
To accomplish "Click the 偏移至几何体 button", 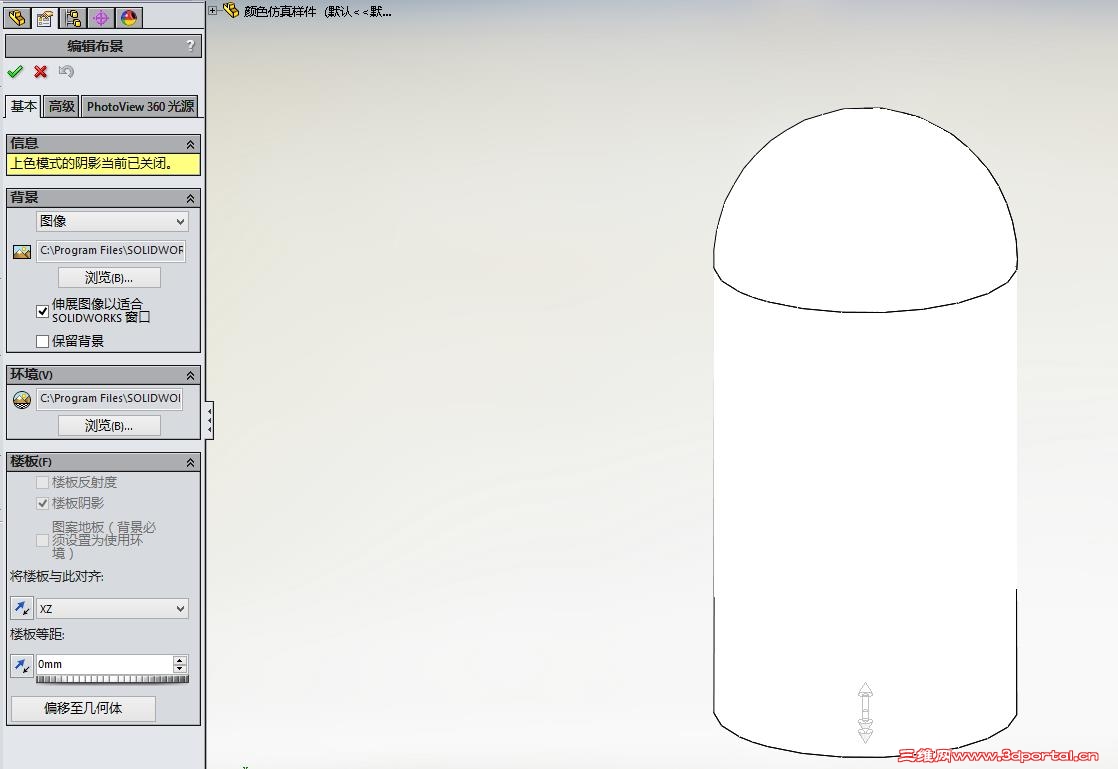I will tap(83, 708).
